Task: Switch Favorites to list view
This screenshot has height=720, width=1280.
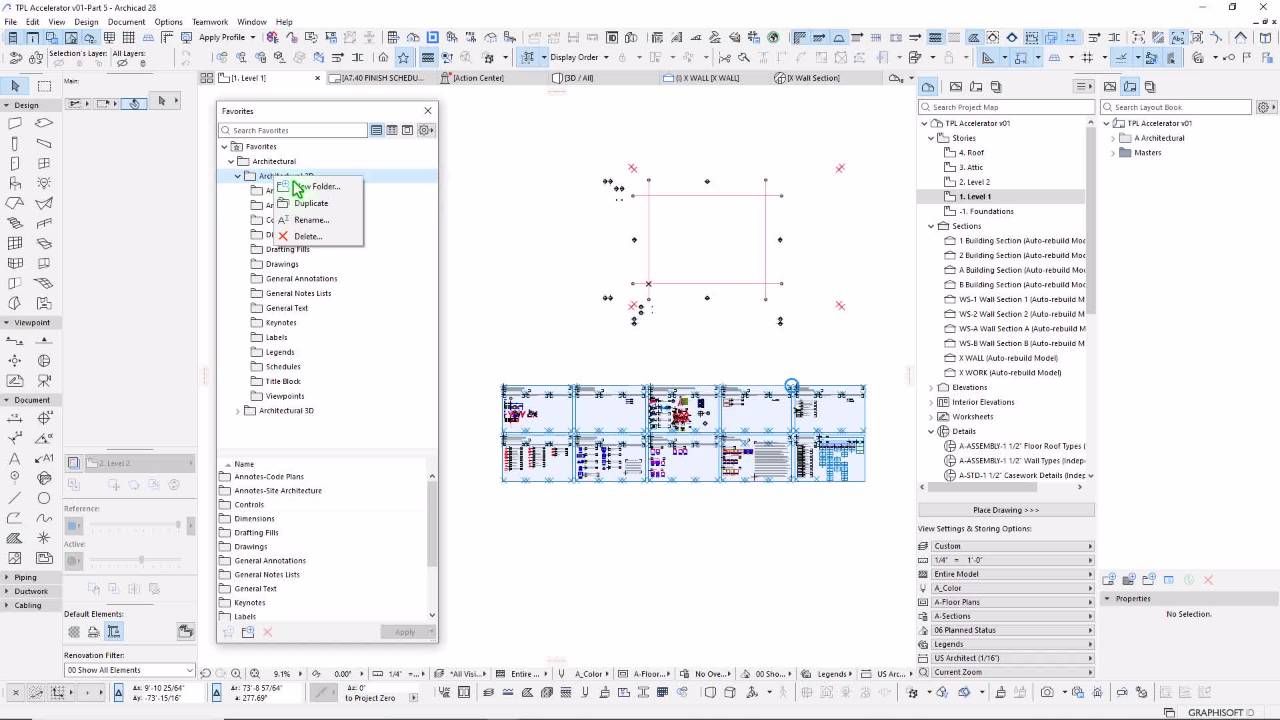Action: (376, 130)
